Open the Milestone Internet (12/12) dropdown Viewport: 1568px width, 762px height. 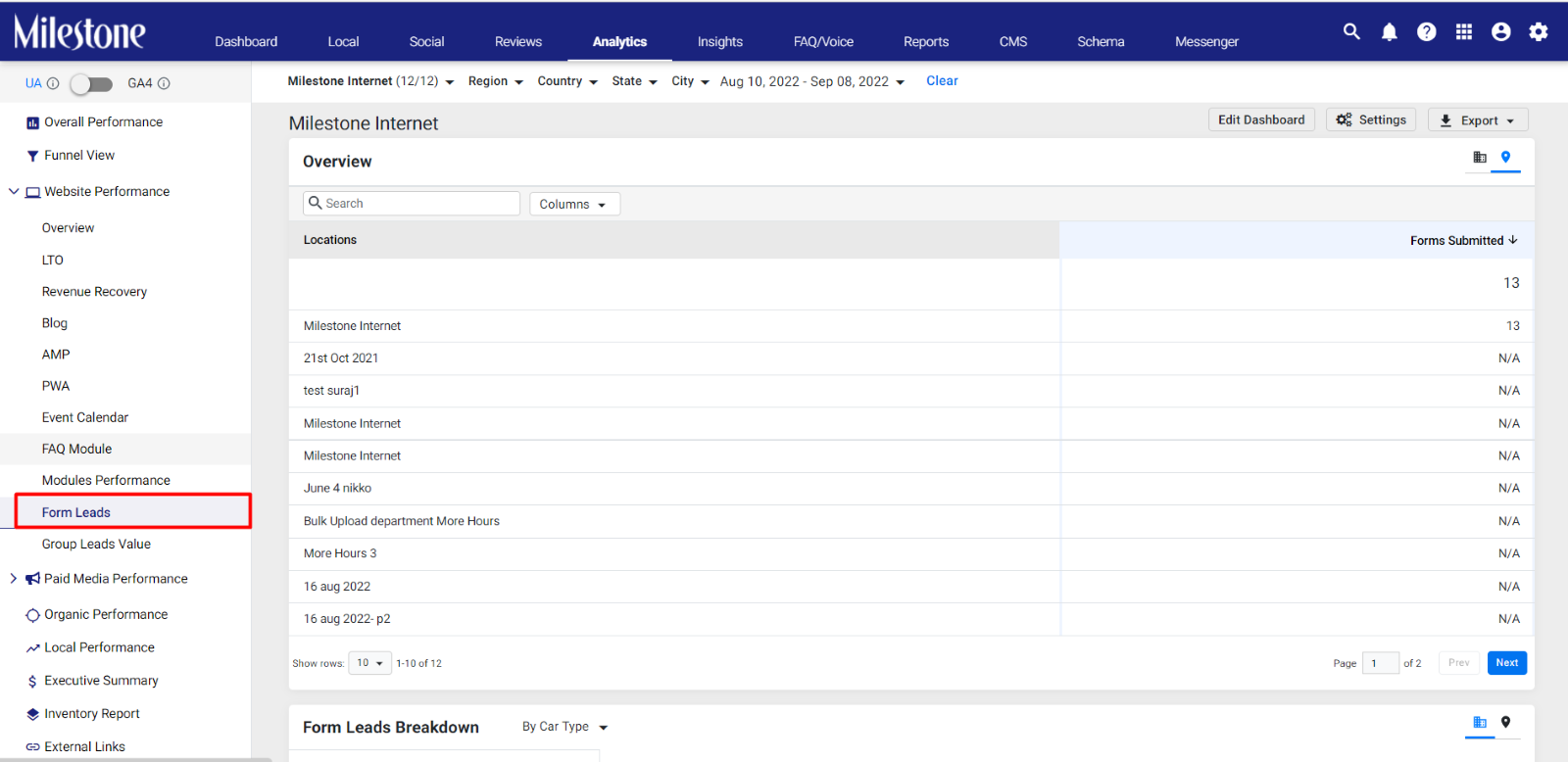point(370,81)
